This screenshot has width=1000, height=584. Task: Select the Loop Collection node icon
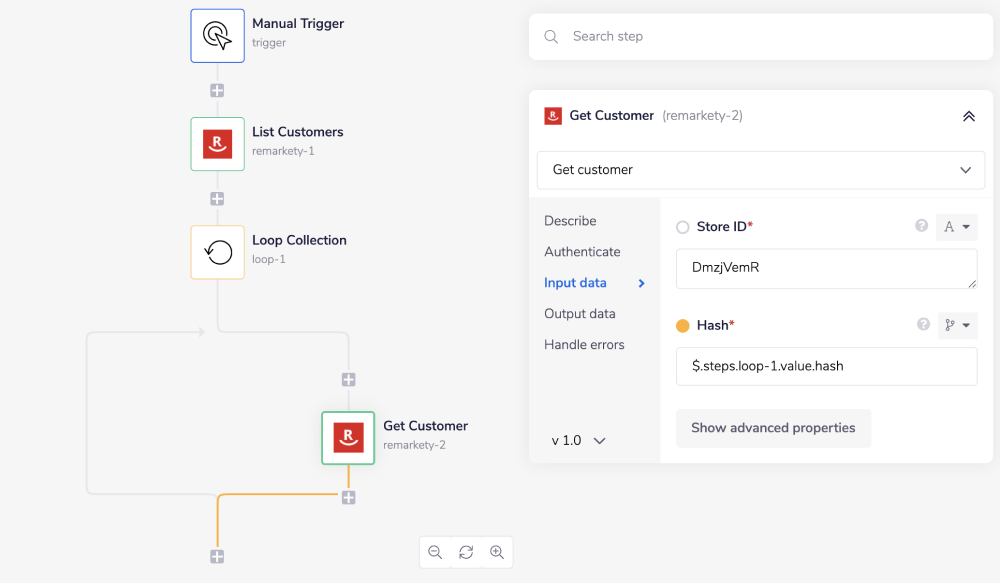point(217,252)
